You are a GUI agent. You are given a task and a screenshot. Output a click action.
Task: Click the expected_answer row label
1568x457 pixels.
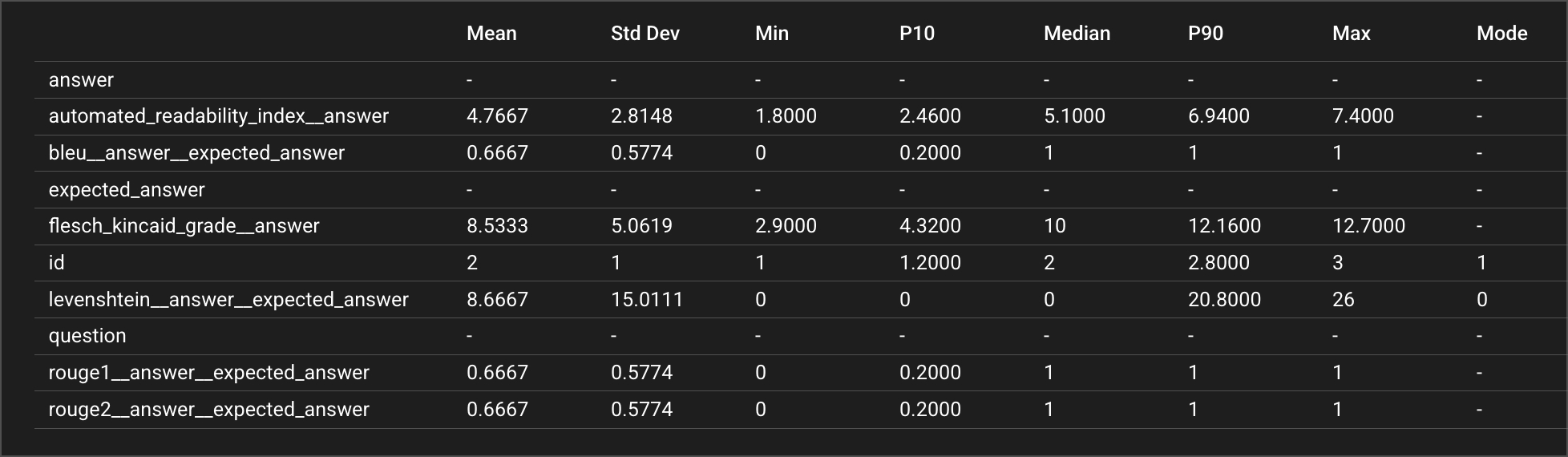[x=127, y=190]
